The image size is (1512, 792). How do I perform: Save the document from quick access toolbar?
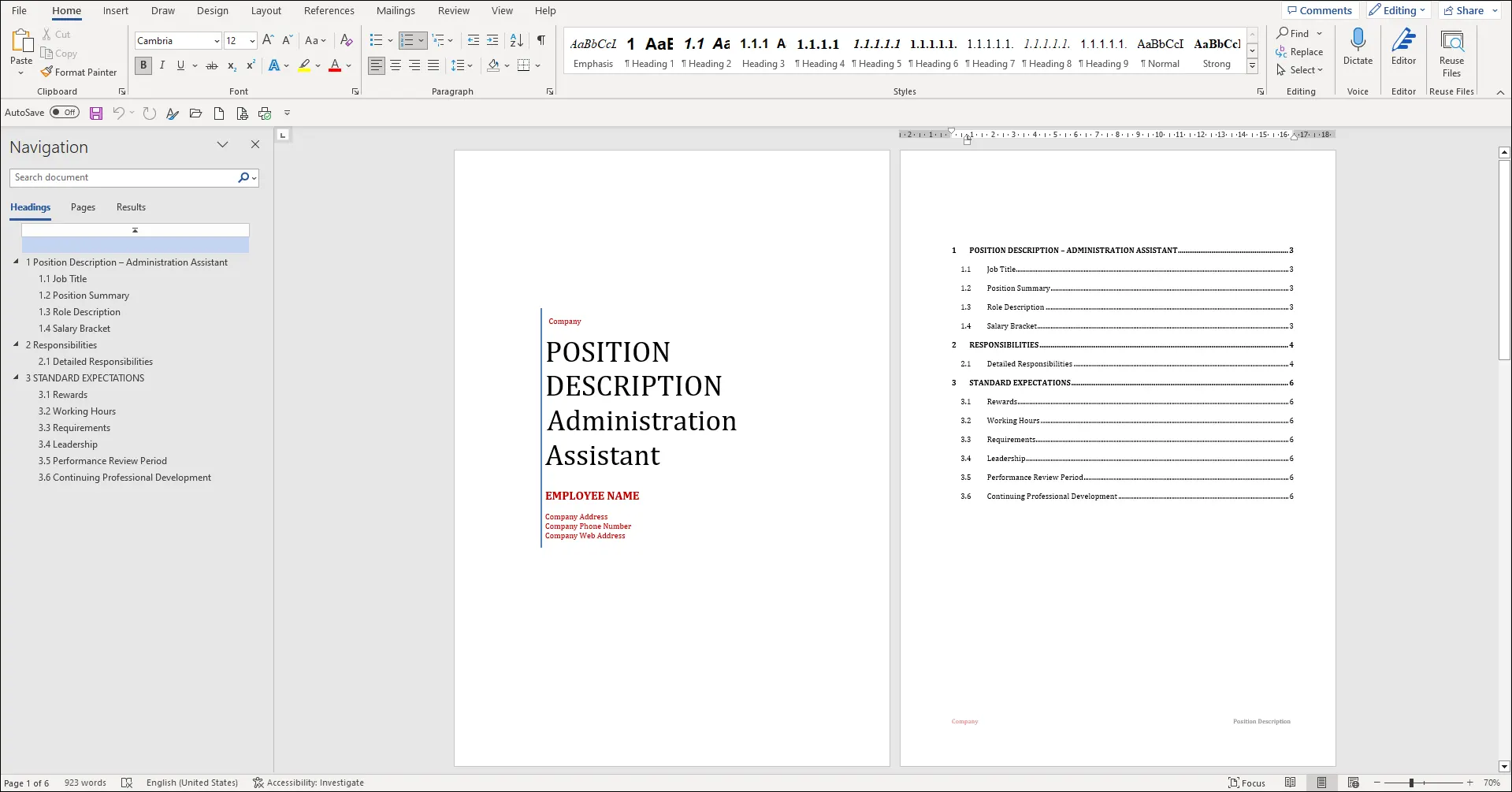(x=96, y=113)
